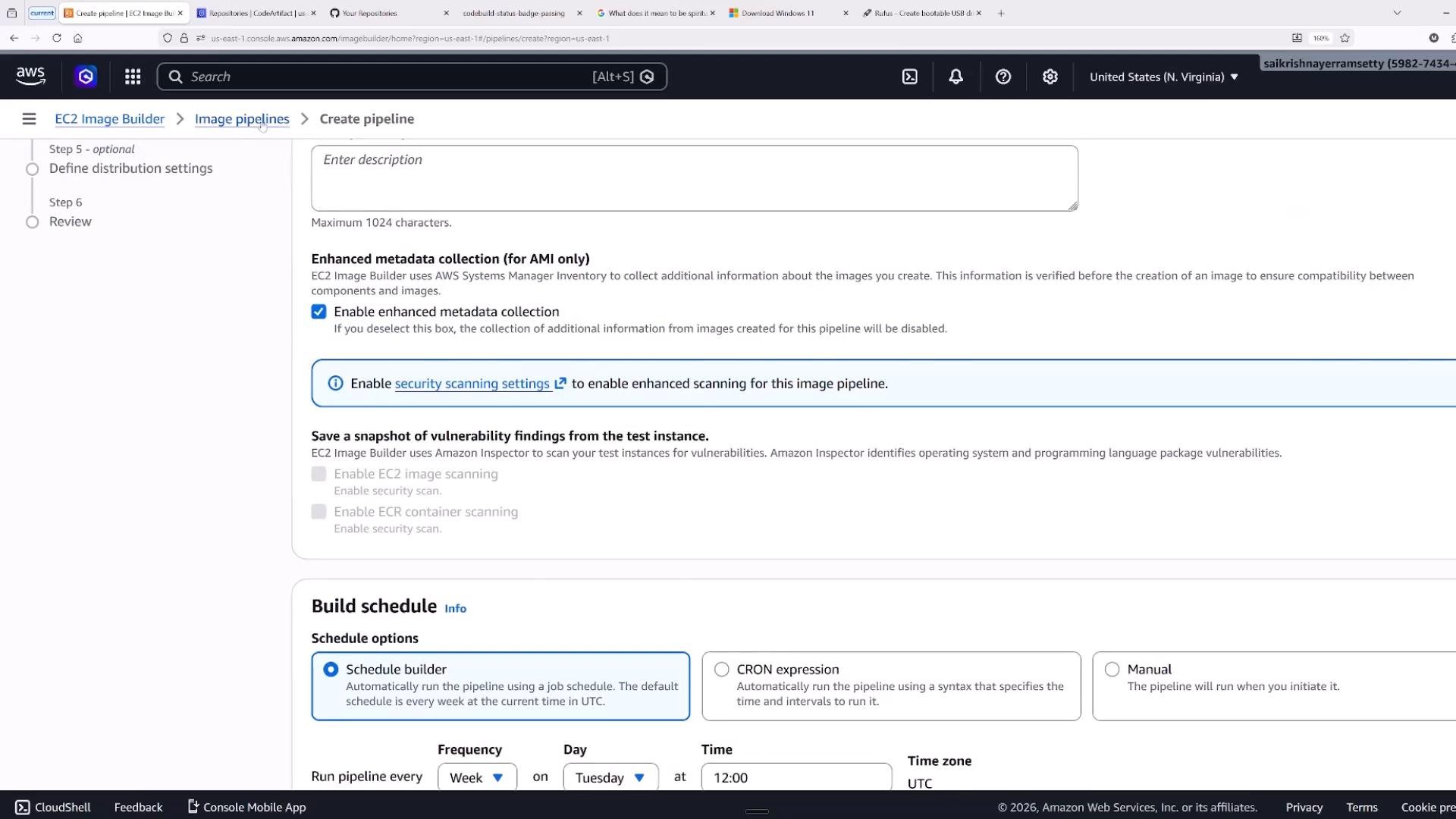1456x819 pixels.
Task: Switch to Download Windows 11 tab
Action: pos(789,13)
